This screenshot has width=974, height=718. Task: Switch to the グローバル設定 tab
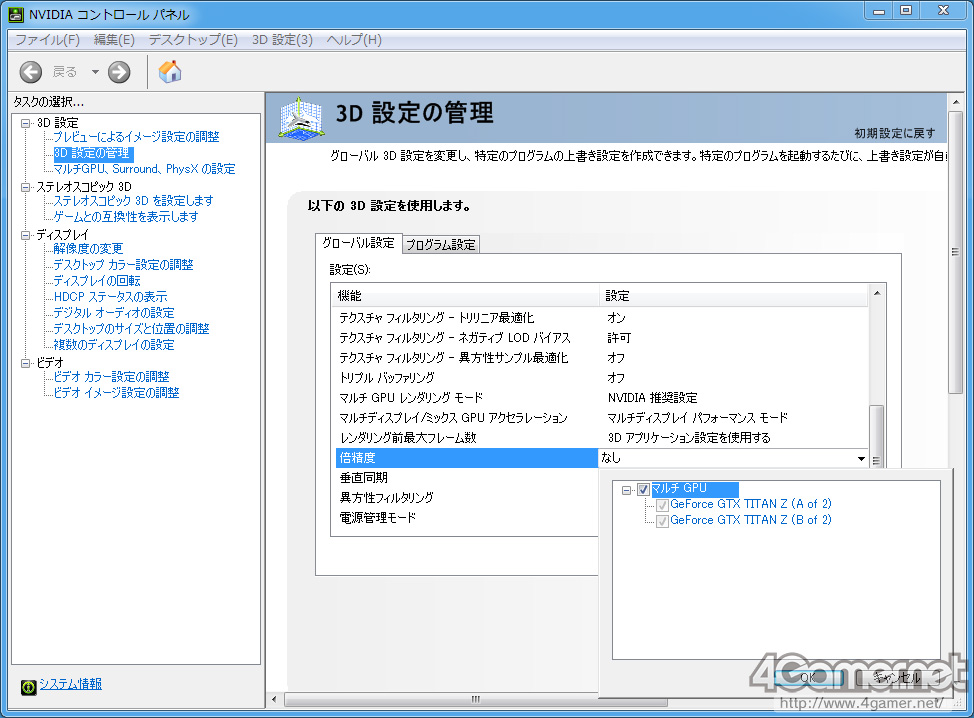[x=358, y=243]
